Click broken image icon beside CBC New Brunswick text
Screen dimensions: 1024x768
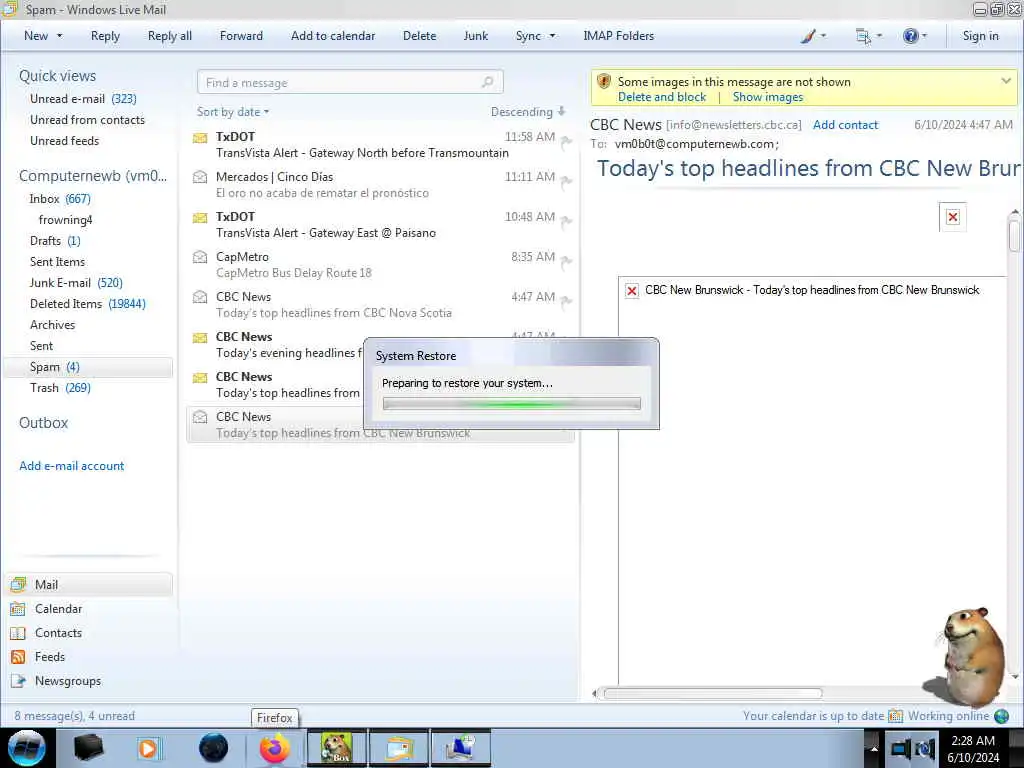coord(632,290)
